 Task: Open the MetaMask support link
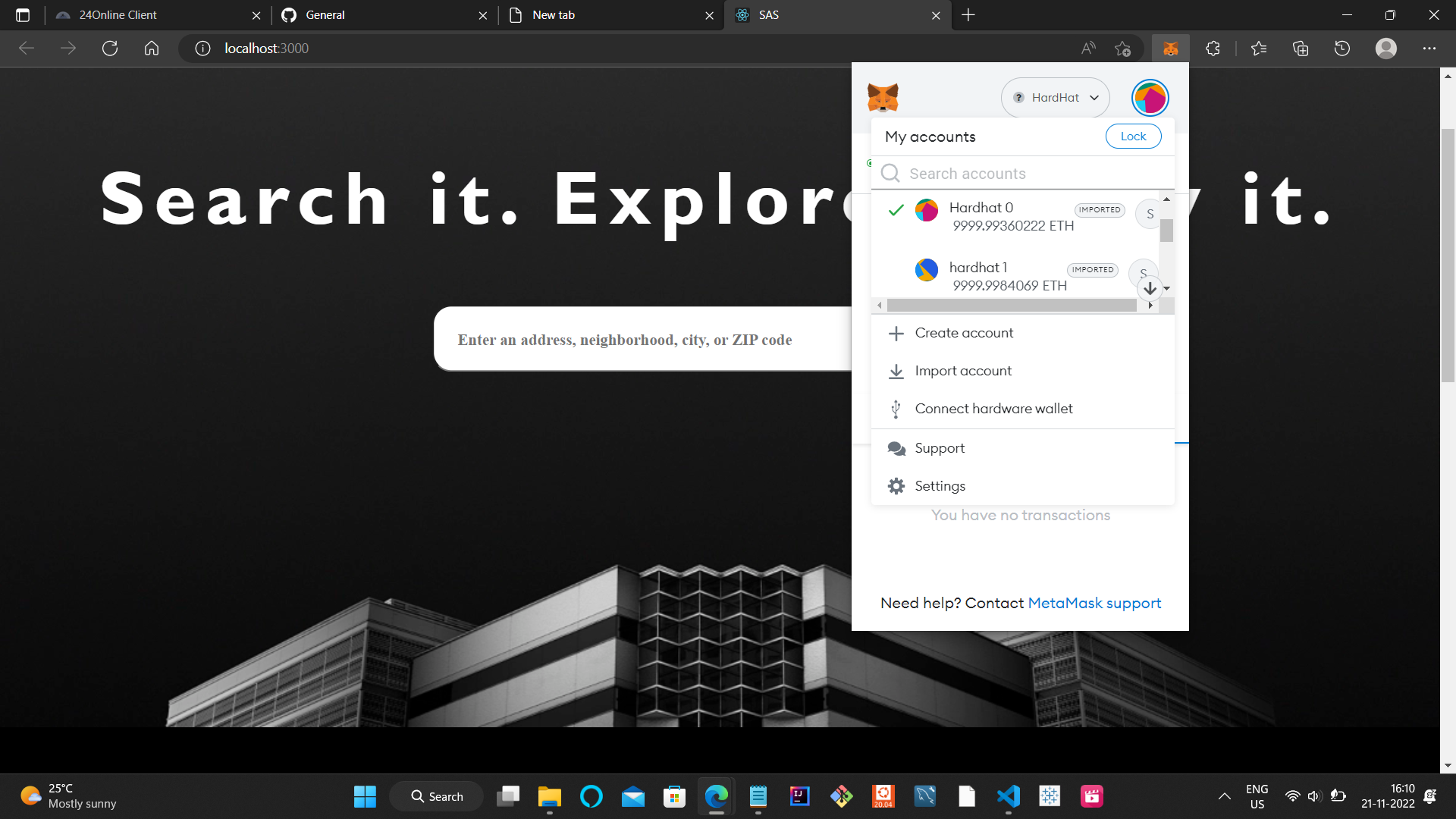point(1094,603)
